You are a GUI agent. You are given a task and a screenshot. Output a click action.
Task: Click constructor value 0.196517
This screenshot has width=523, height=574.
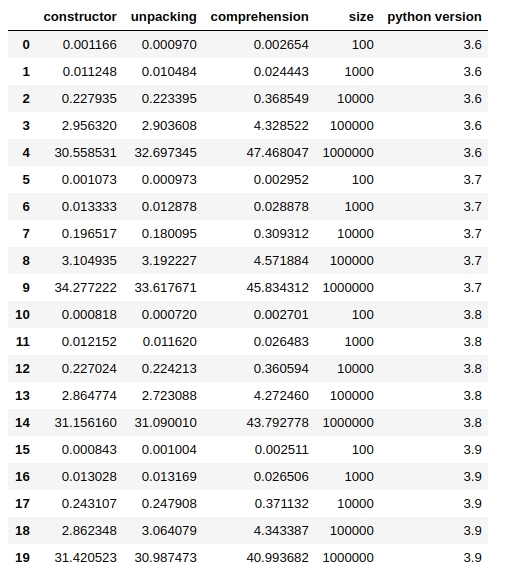[x=89, y=234]
